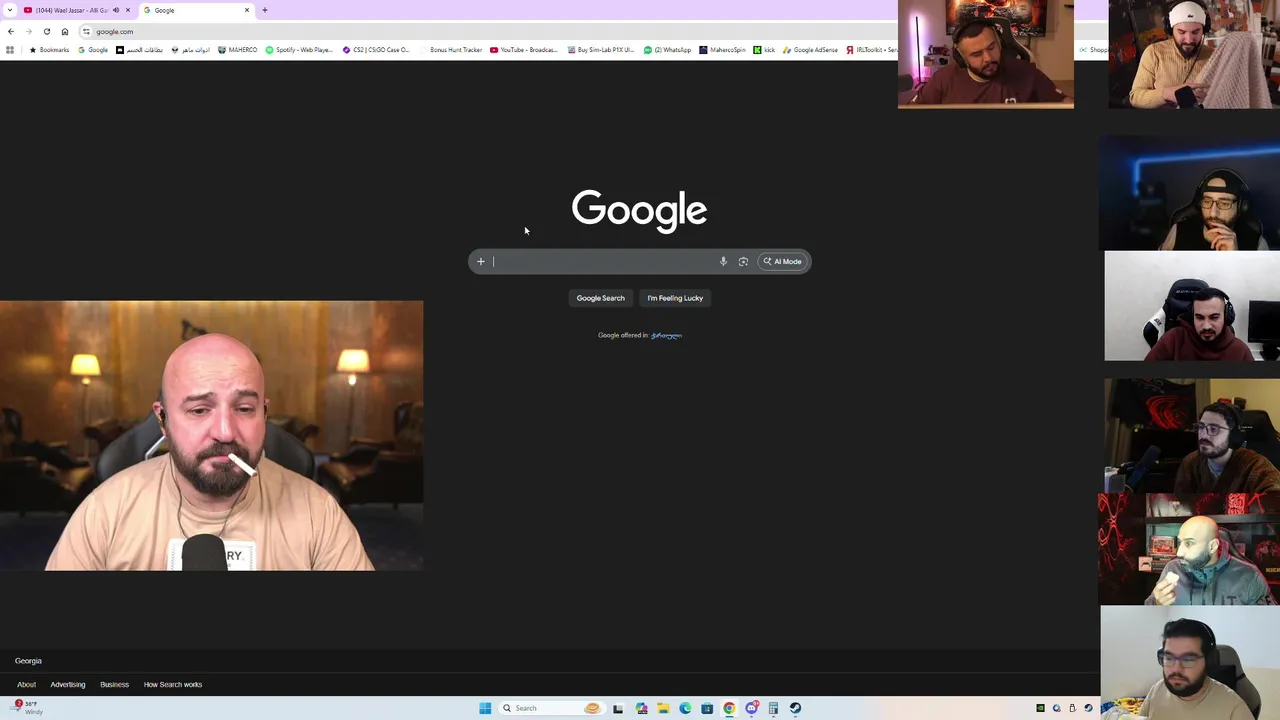Open Bonus Hunt Tracker bookmark
This screenshot has width=1280, height=720.
(x=450, y=50)
